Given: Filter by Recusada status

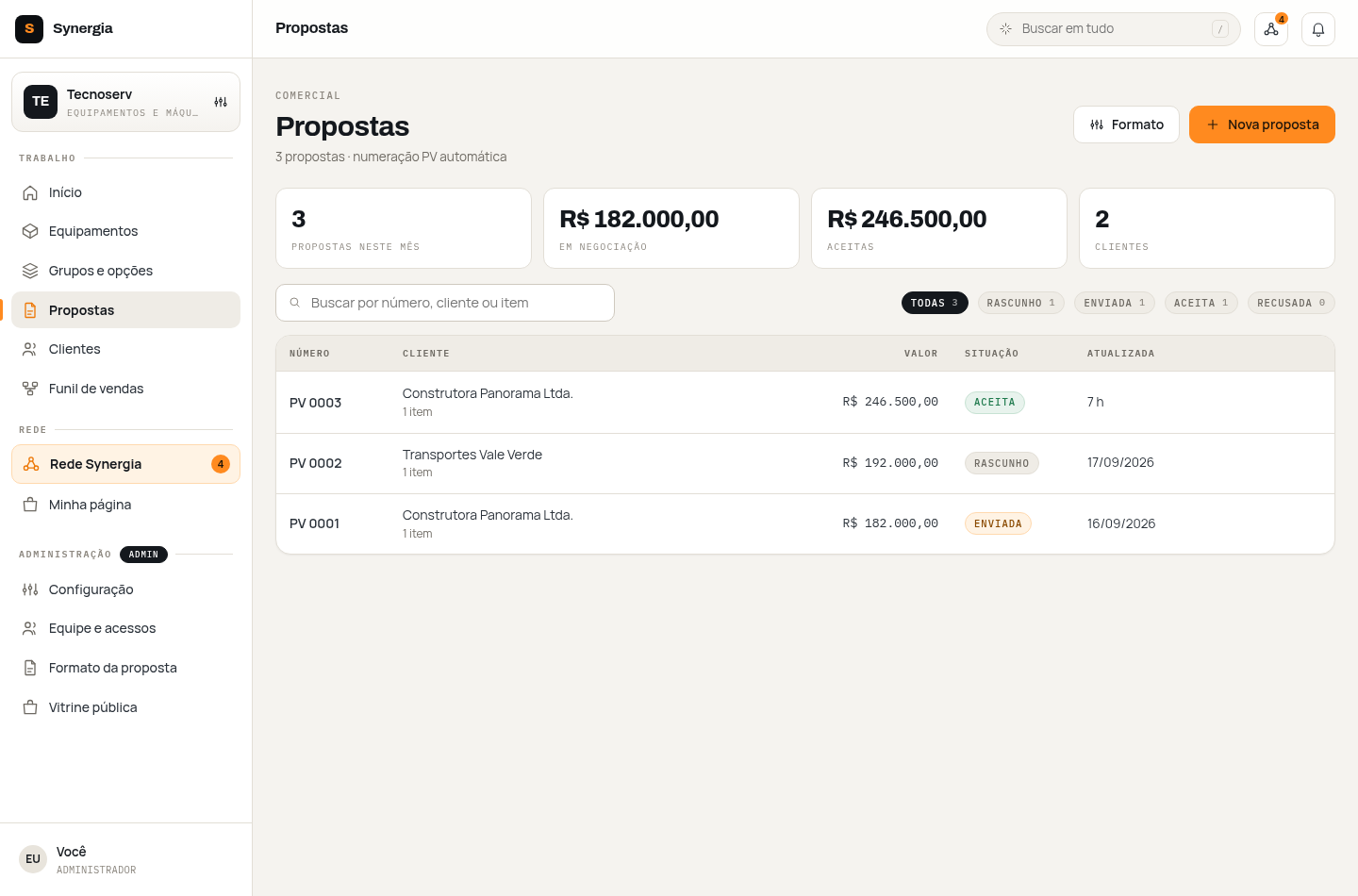Looking at the screenshot, I should tap(1291, 303).
